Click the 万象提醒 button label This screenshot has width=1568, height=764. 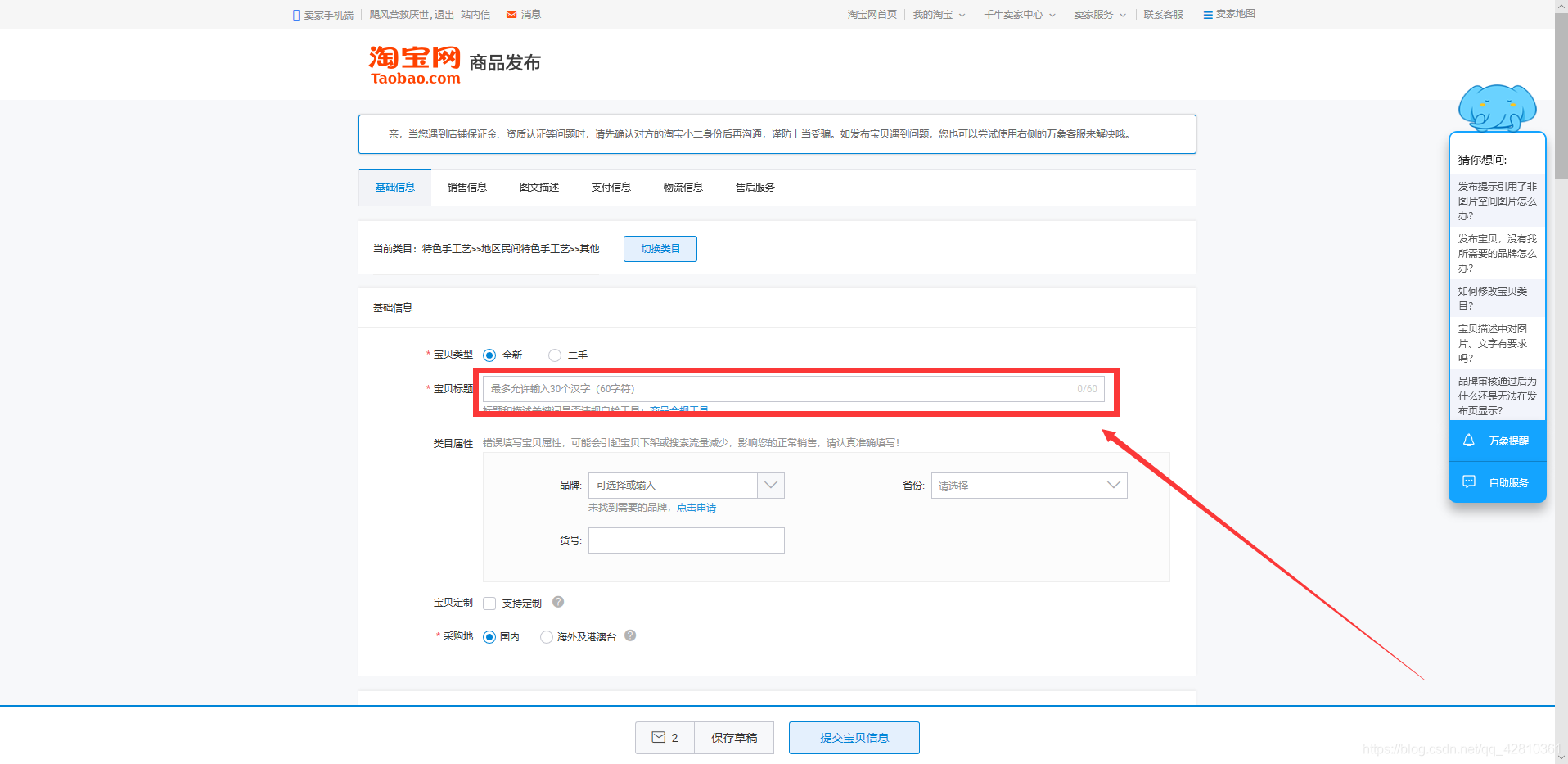point(1508,441)
